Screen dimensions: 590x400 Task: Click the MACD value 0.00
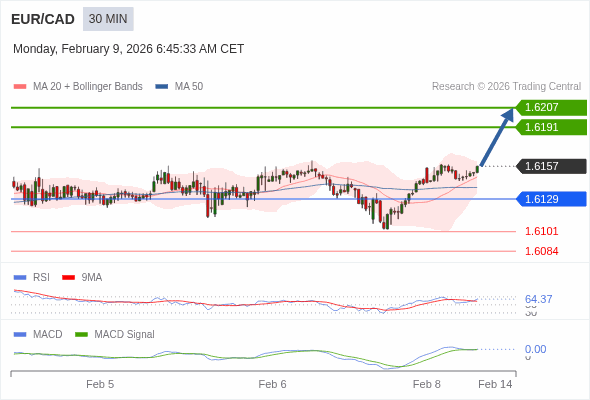point(535,349)
